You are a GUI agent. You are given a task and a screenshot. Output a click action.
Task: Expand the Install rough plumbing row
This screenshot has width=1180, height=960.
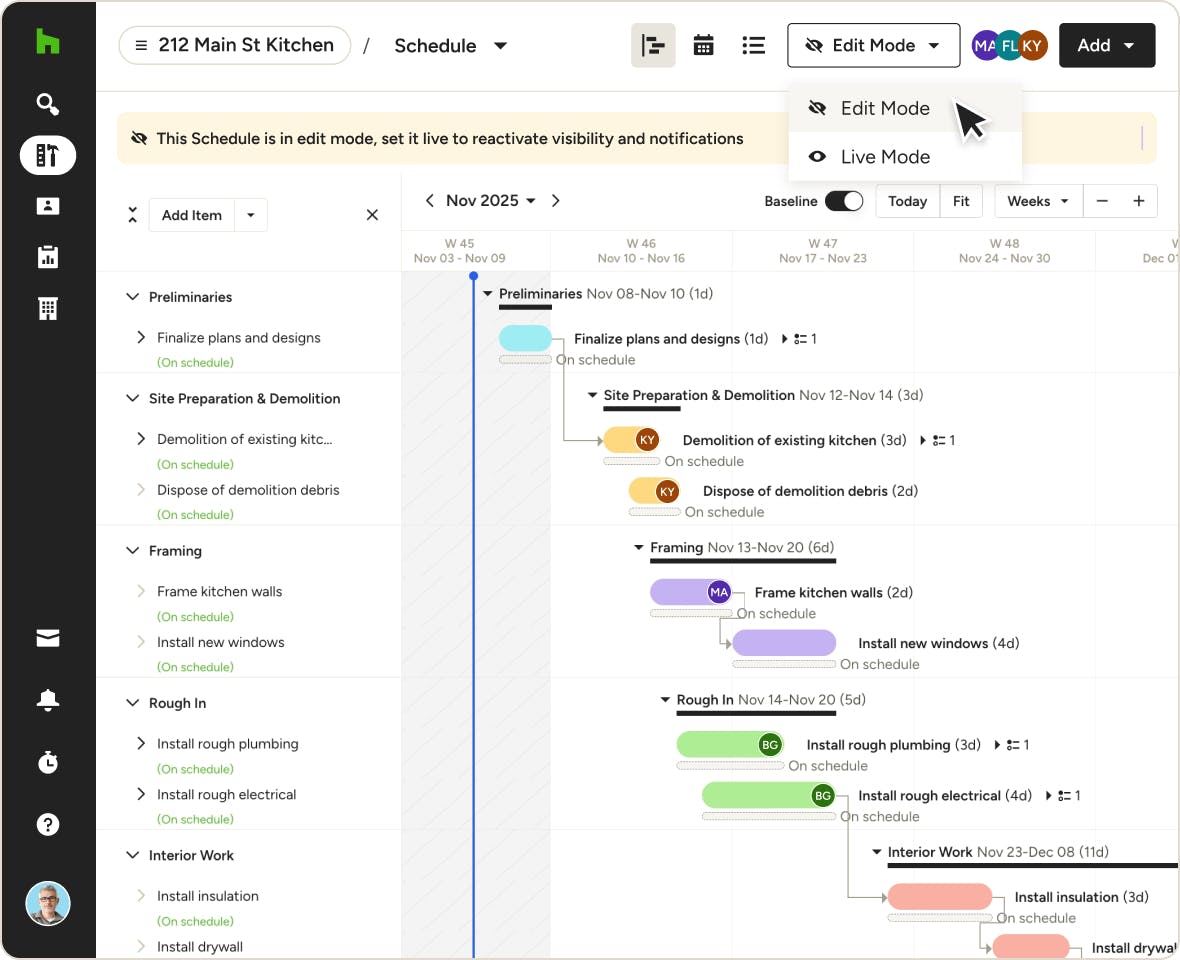click(141, 744)
